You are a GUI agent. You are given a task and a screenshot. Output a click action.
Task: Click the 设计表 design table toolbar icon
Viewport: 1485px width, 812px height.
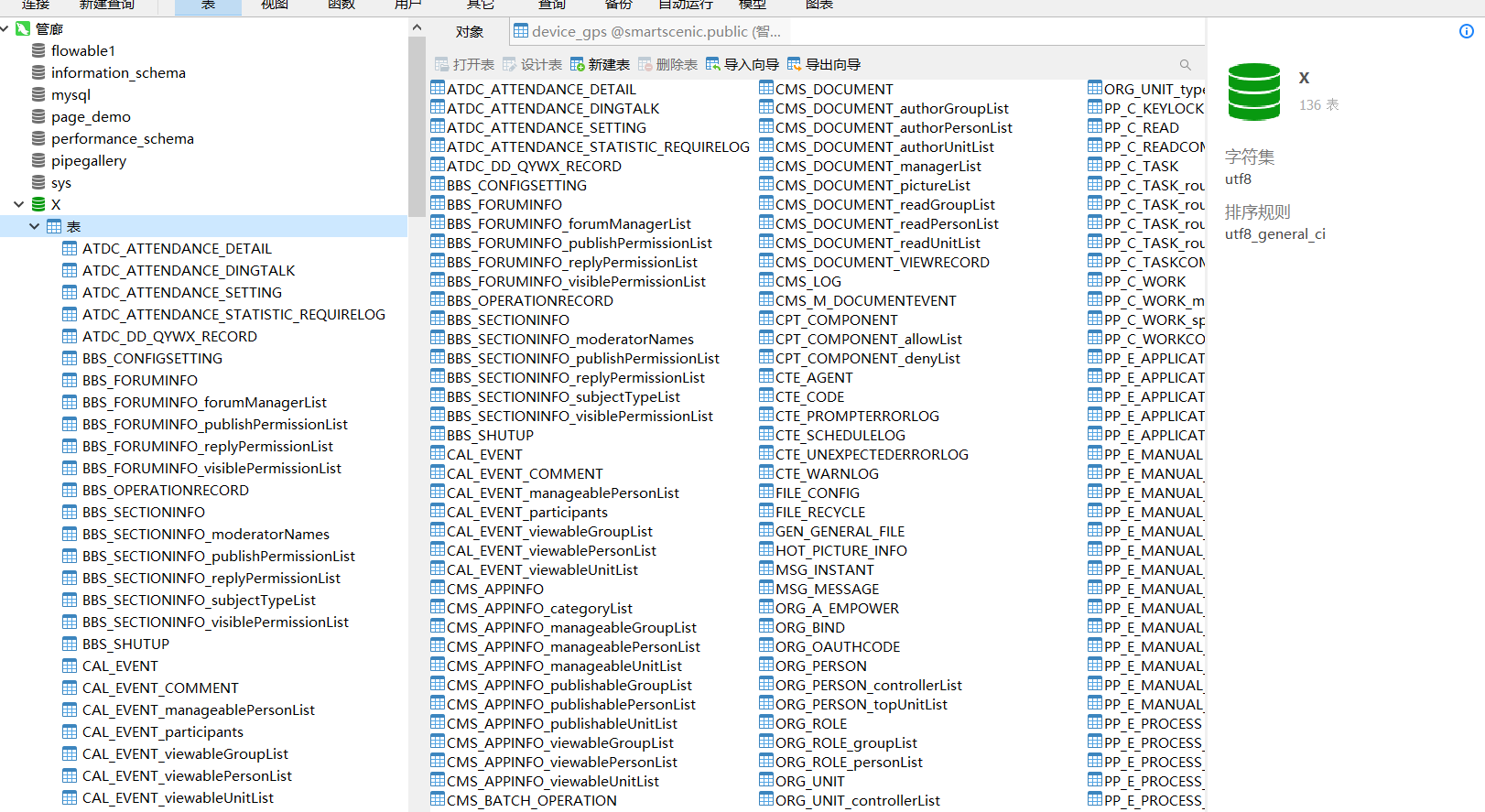click(509, 64)
